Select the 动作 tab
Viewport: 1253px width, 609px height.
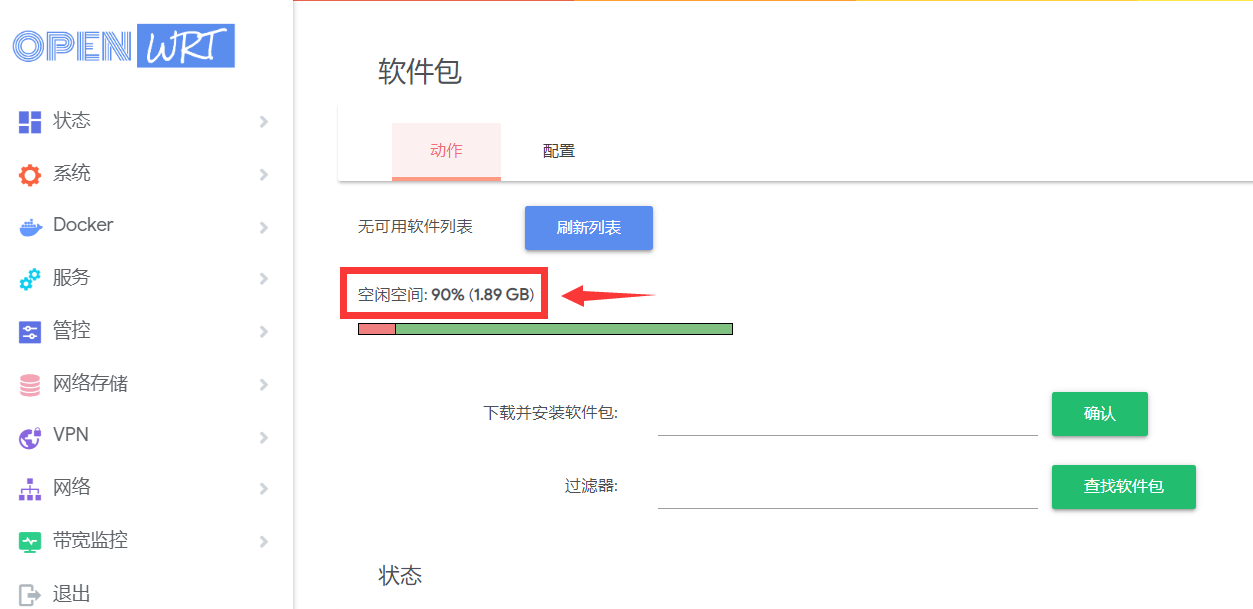click(x=446, y=149)
